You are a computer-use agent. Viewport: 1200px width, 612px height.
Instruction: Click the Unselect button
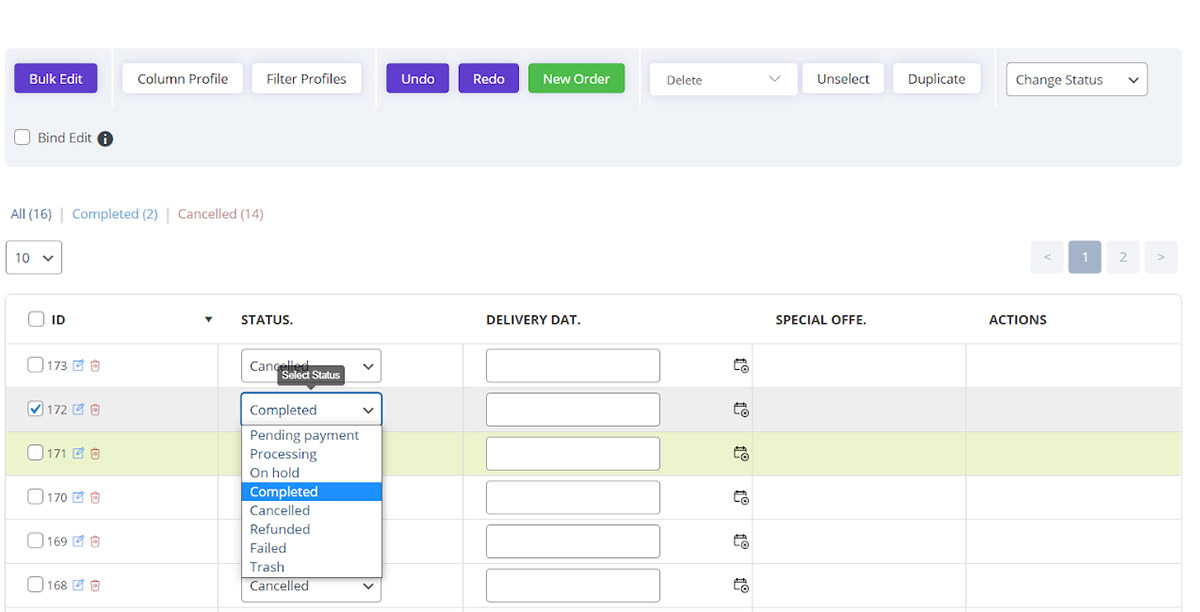pos(843,79)
